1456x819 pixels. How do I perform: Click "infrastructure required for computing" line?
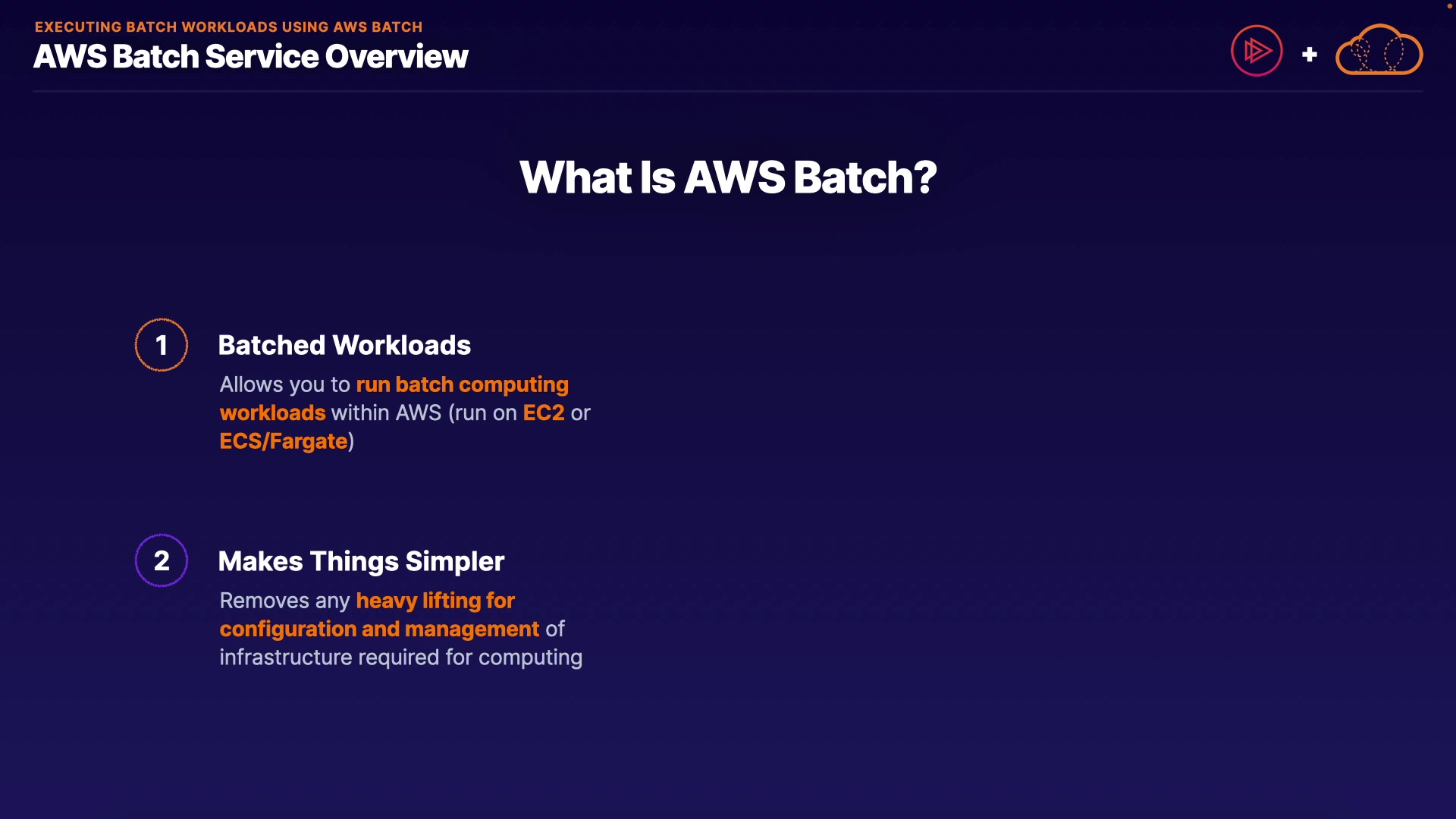click(400, 657)
